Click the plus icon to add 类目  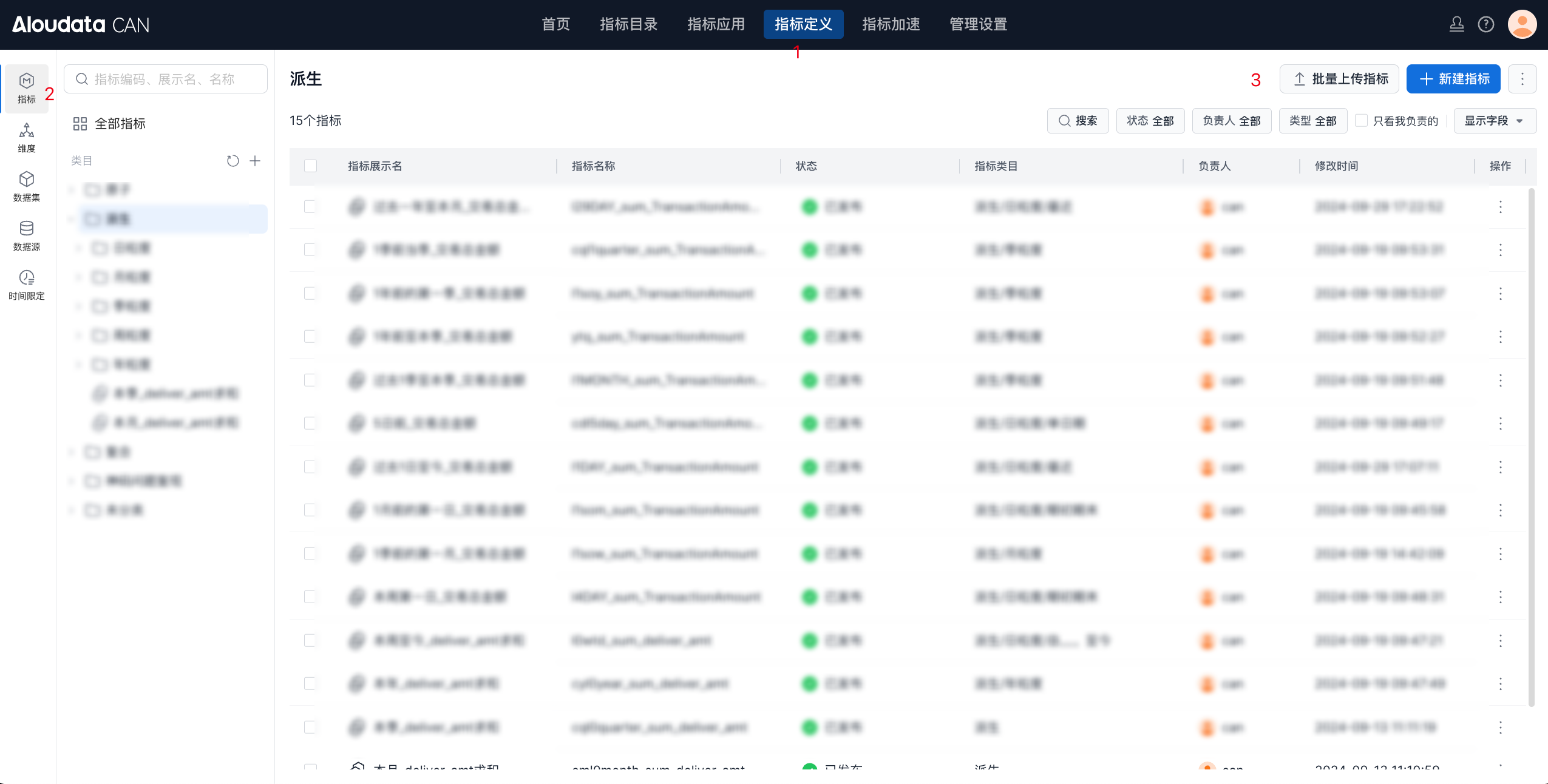256,161
